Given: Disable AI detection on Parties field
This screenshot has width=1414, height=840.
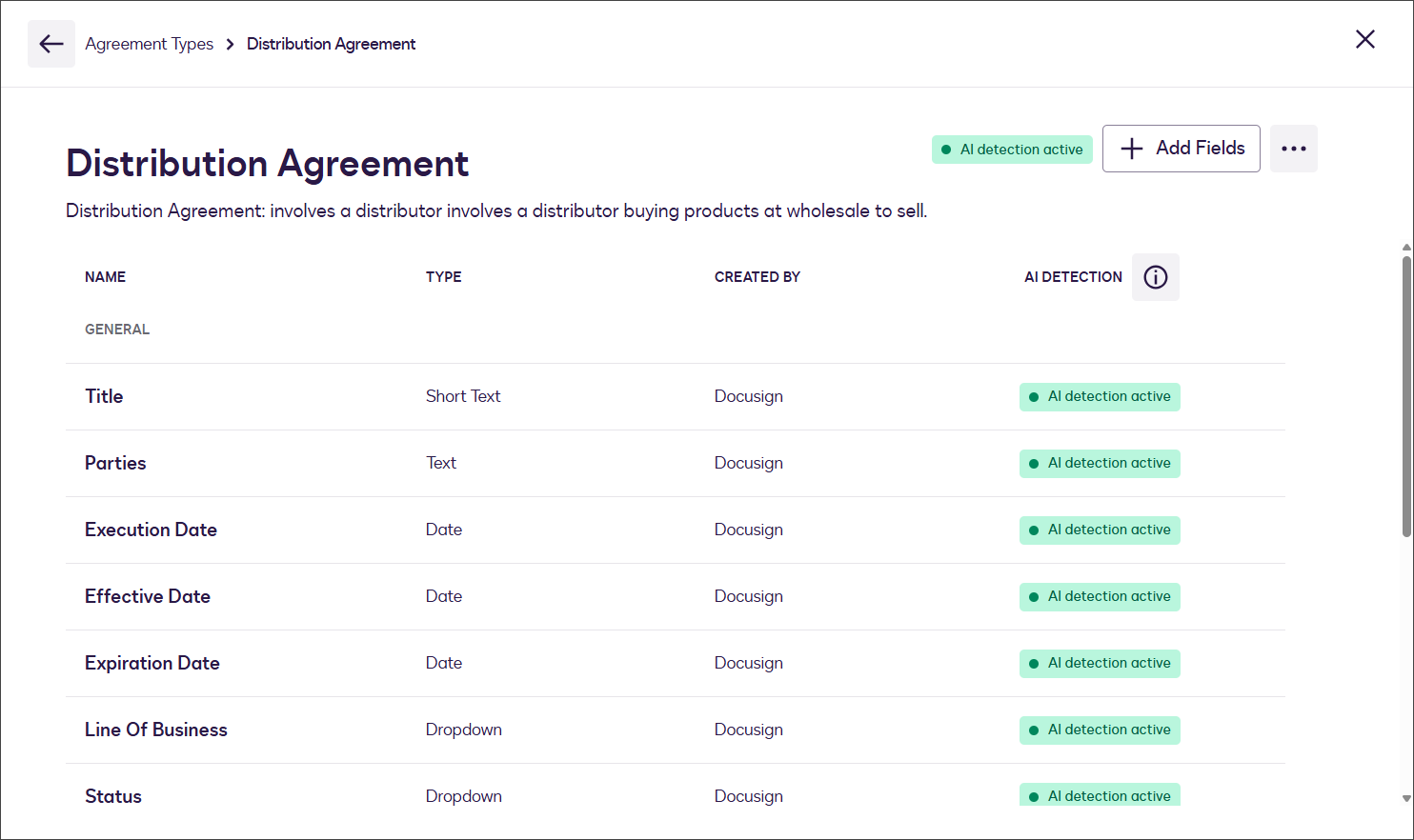Looking at the screenshot, I should pyautogui.click(x=1100, y=463).
